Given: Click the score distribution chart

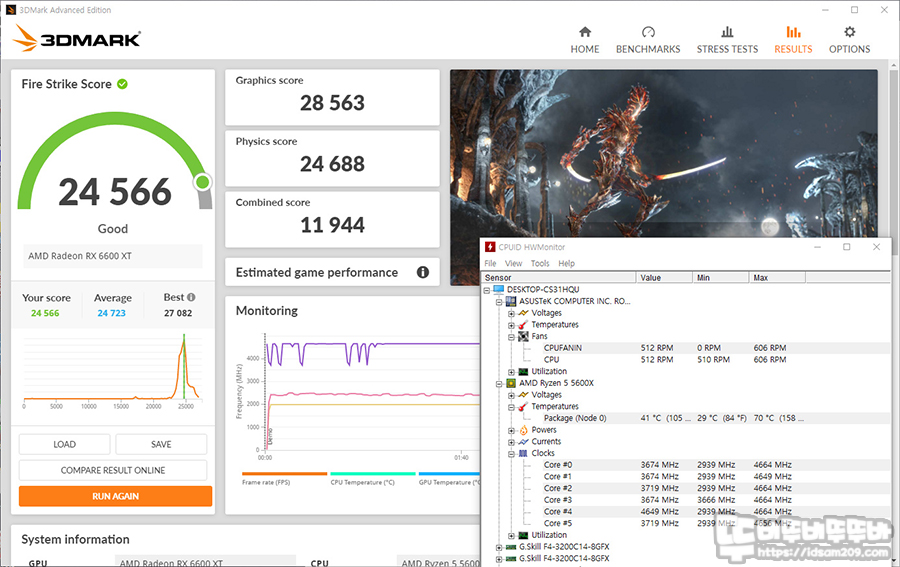Looking at the screenshot, I should (x=112, y=370).
